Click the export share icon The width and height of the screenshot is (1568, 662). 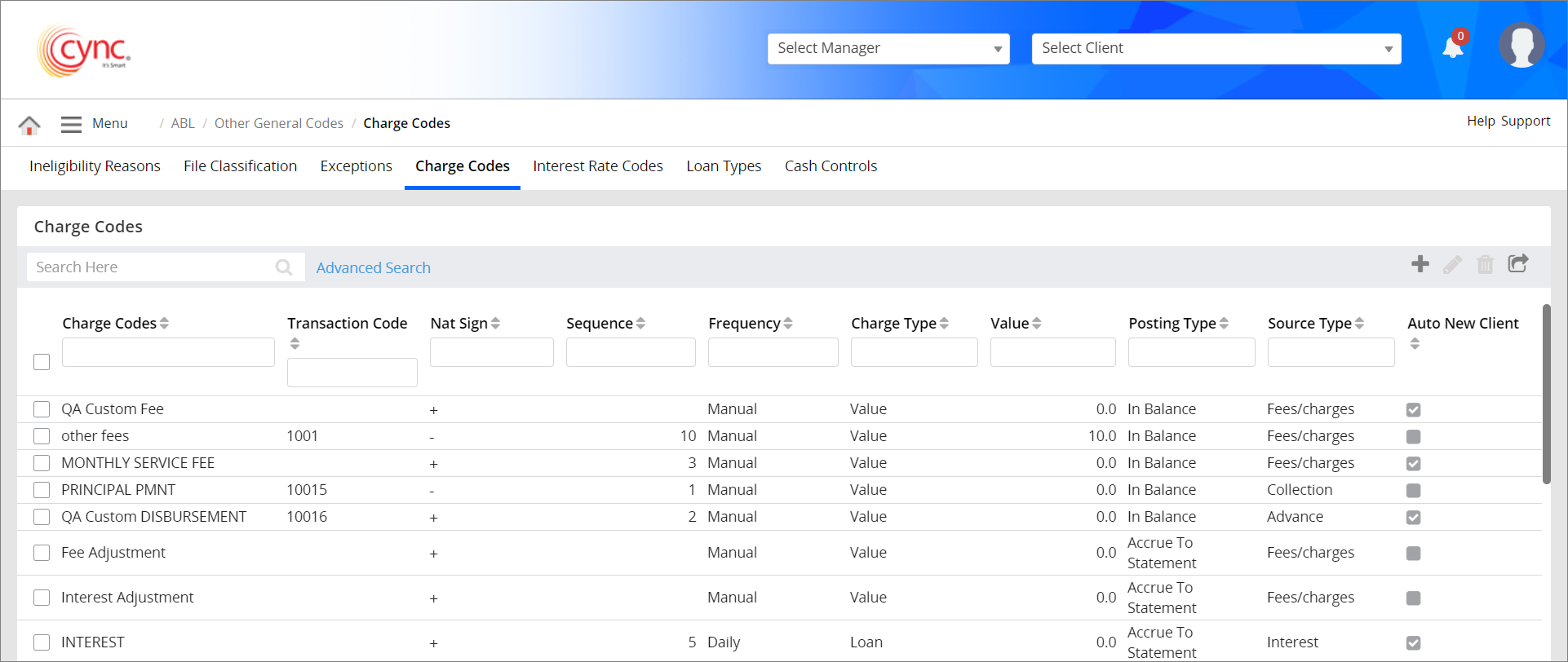[1517, 263]
